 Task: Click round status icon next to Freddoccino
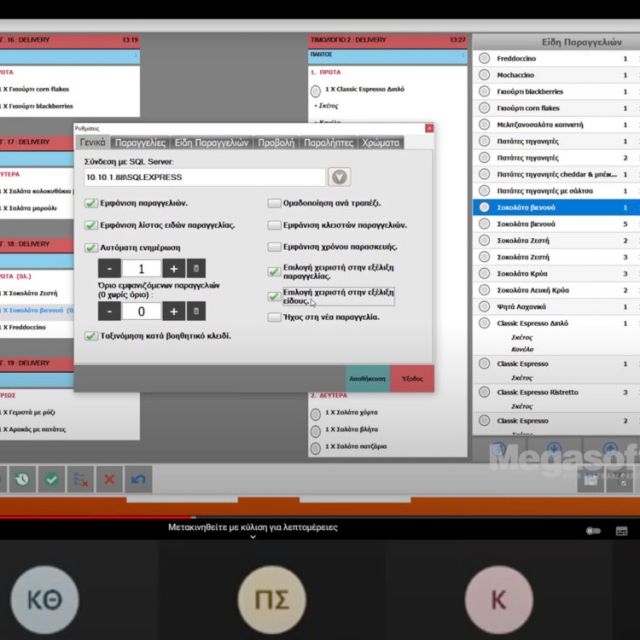coord(484,59)
